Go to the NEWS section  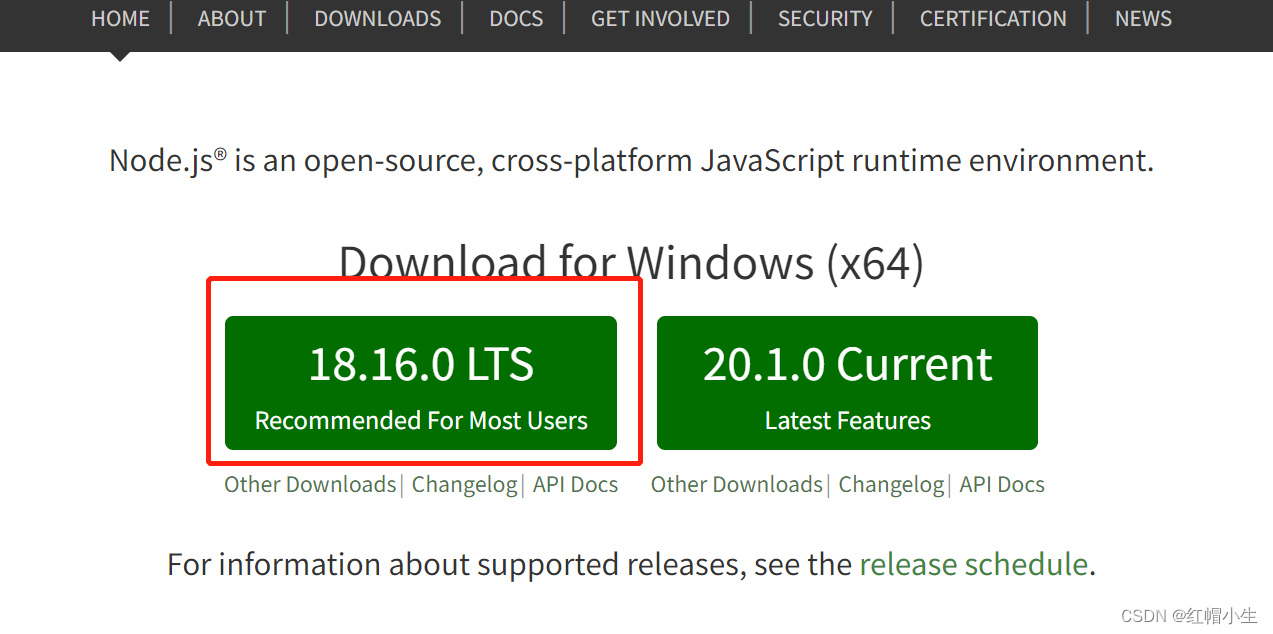click(1143, 19)
